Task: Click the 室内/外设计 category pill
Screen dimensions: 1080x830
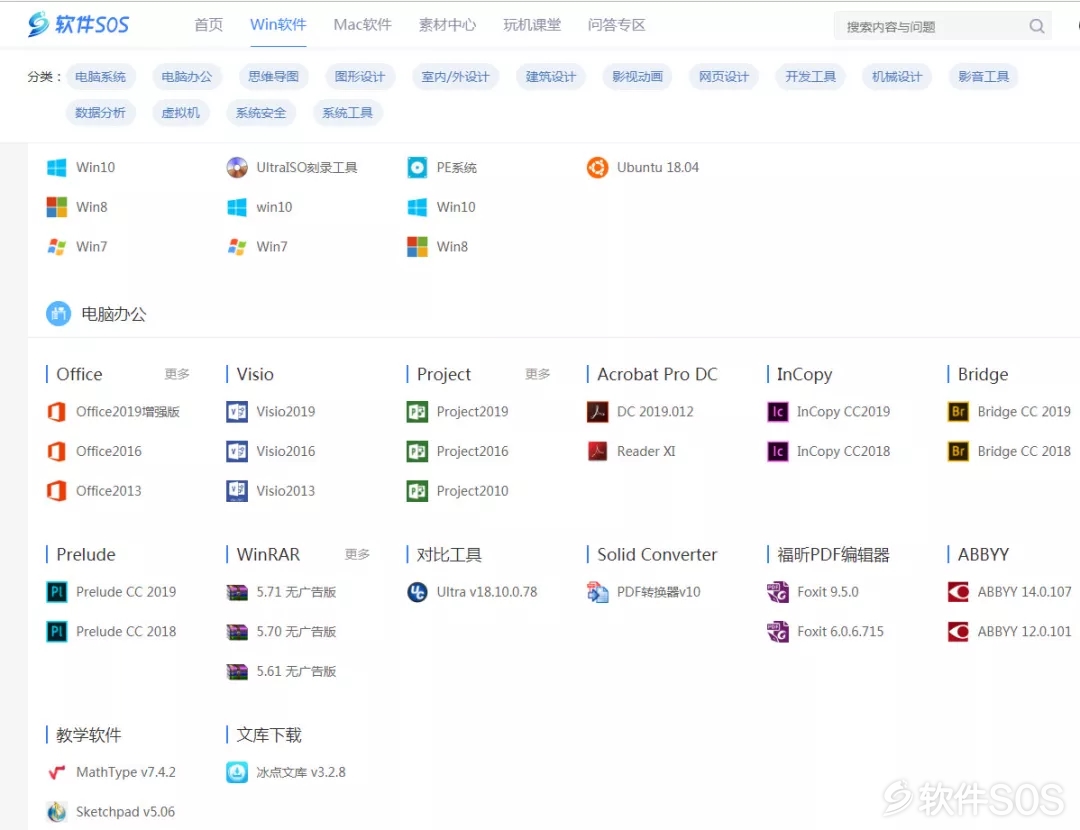Action: pos(455,76)
